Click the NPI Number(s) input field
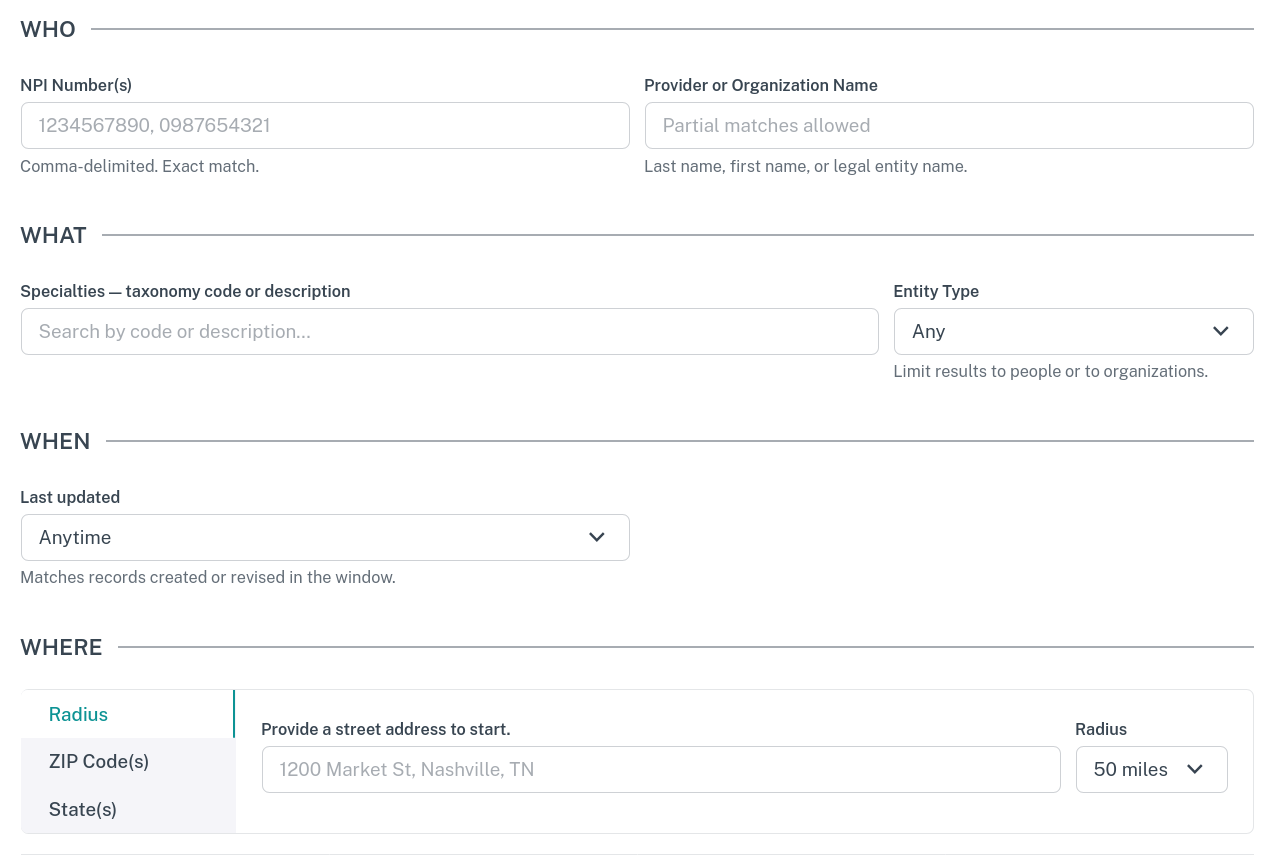1273x855 pixels. pos(325,125)
